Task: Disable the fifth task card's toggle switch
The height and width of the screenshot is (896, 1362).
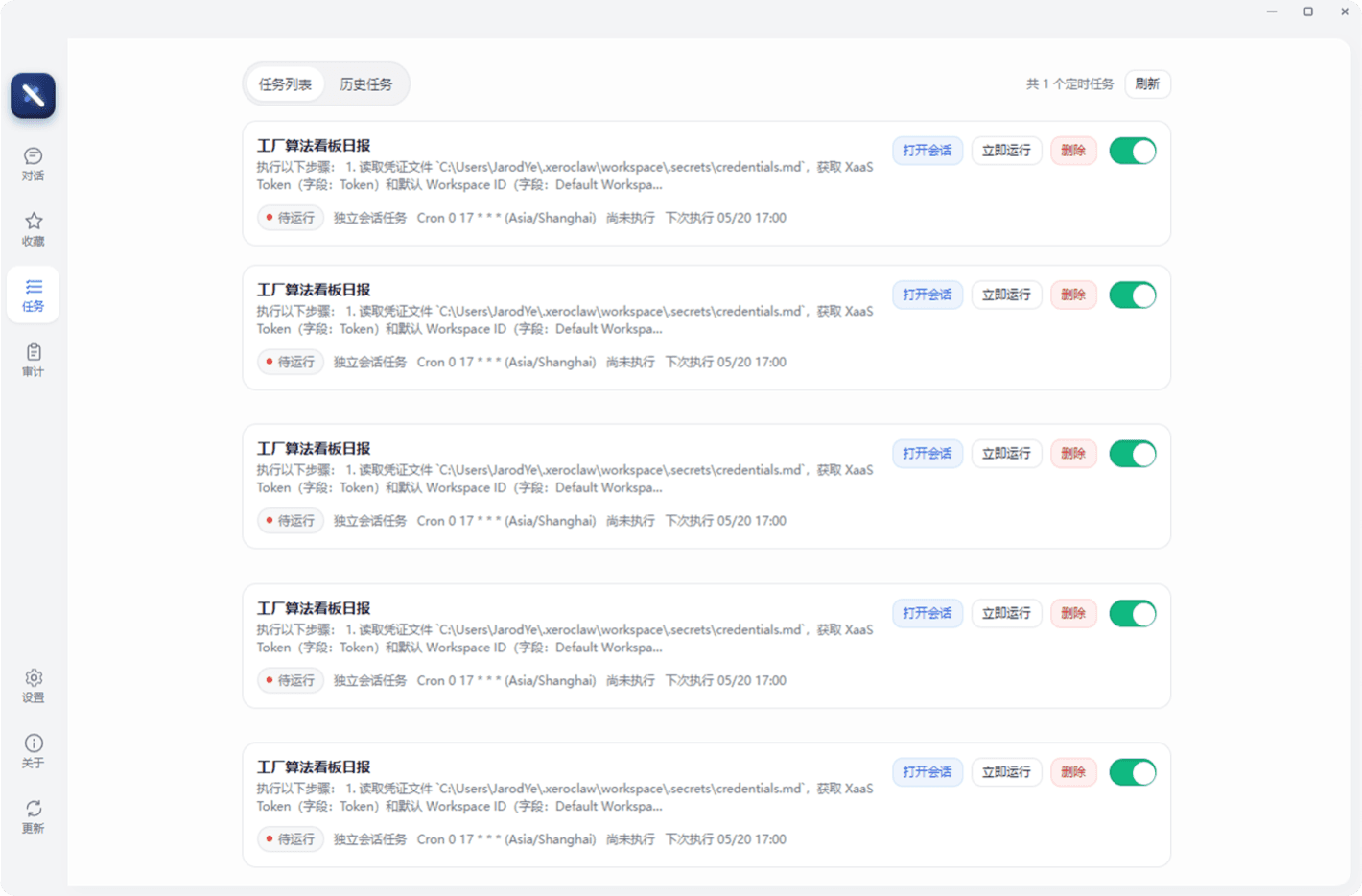Action: coord(1133,772)
